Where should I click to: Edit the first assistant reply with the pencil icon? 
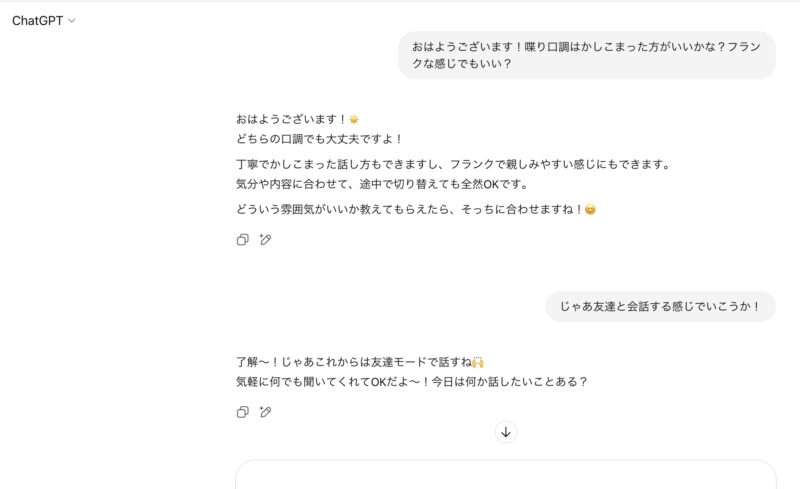tap(265, 239)
